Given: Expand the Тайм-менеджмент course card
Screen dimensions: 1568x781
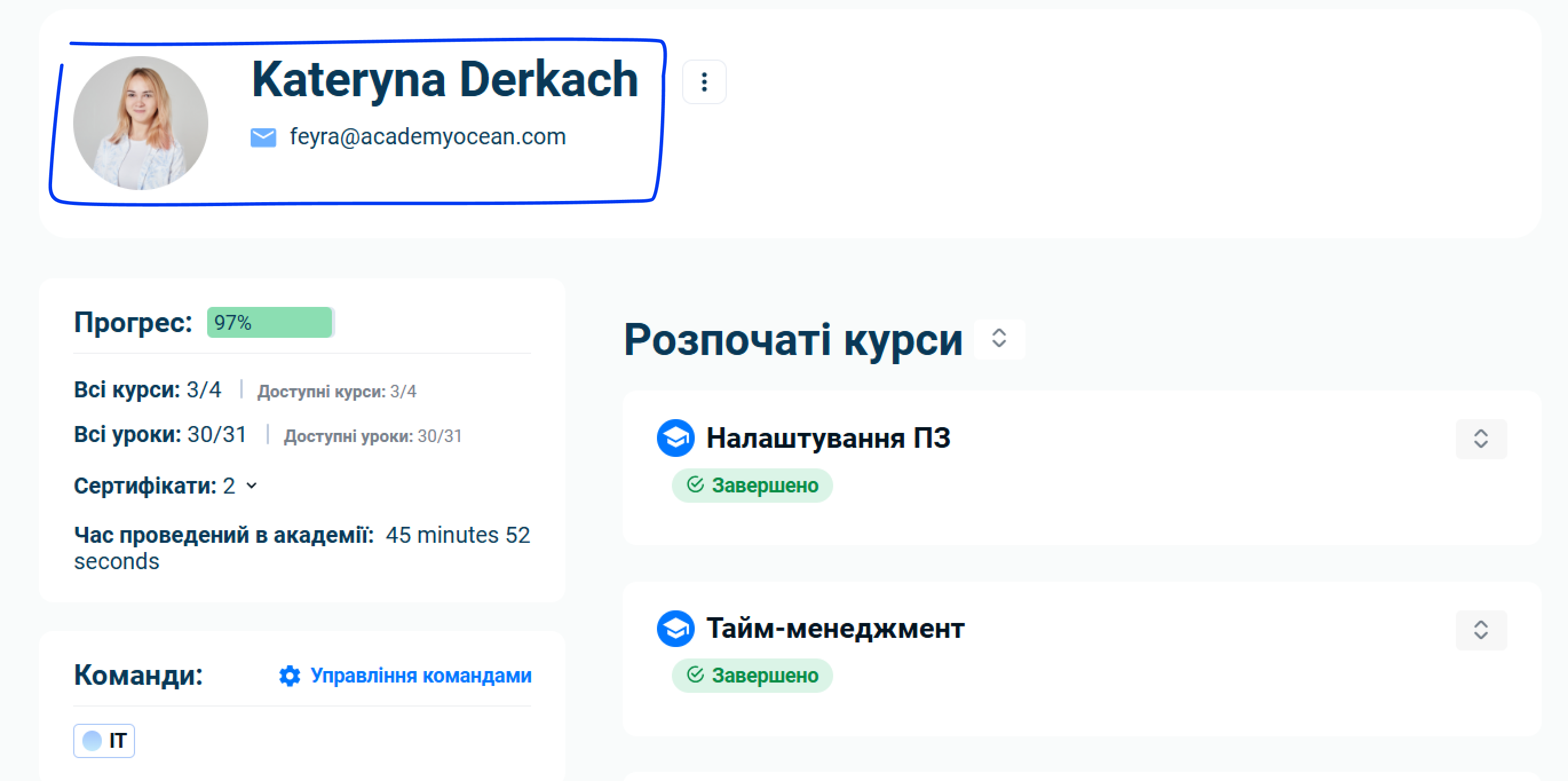Looking at the screenshot, I should point(1480,629).
